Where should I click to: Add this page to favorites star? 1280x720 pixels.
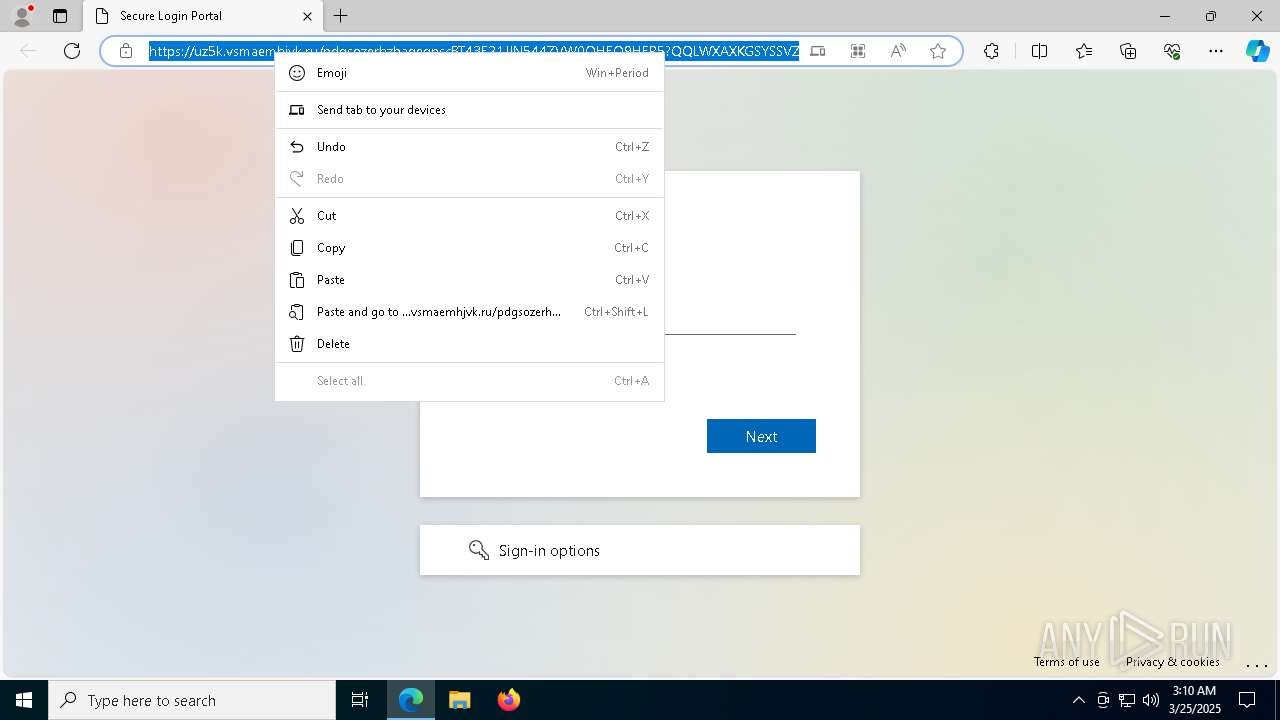click(x=938, y=51)
